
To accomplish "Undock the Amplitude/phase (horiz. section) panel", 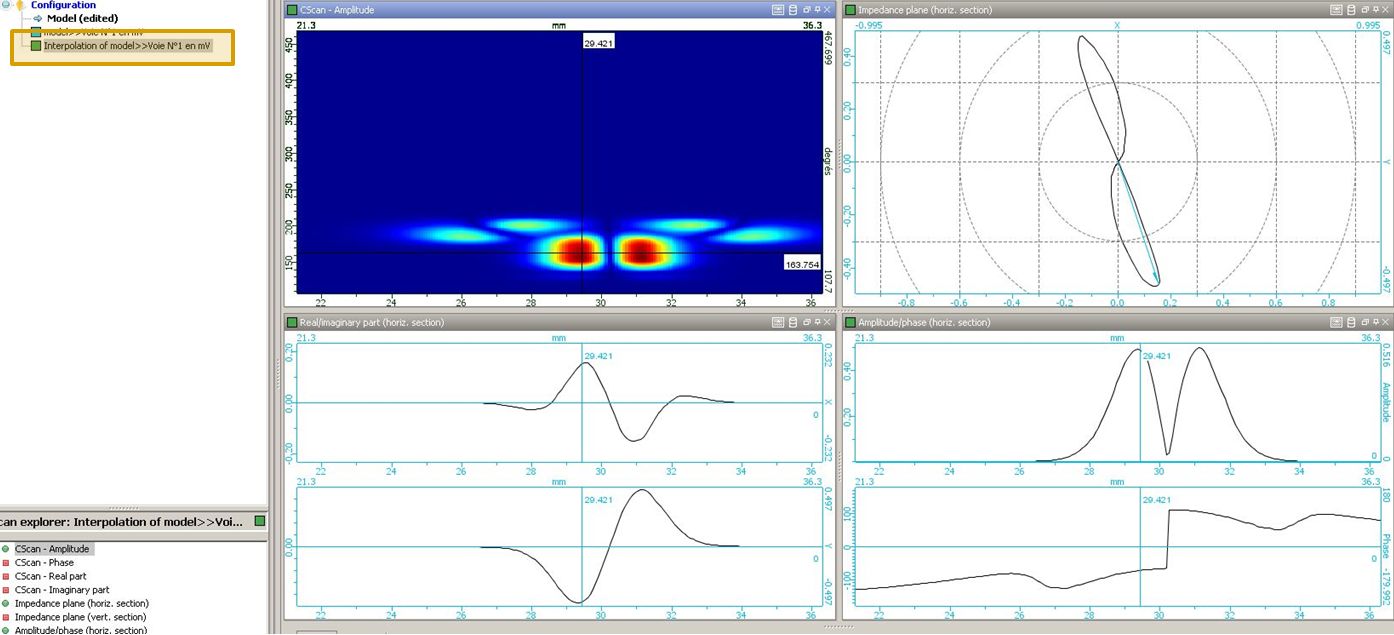I will 1365,322.
